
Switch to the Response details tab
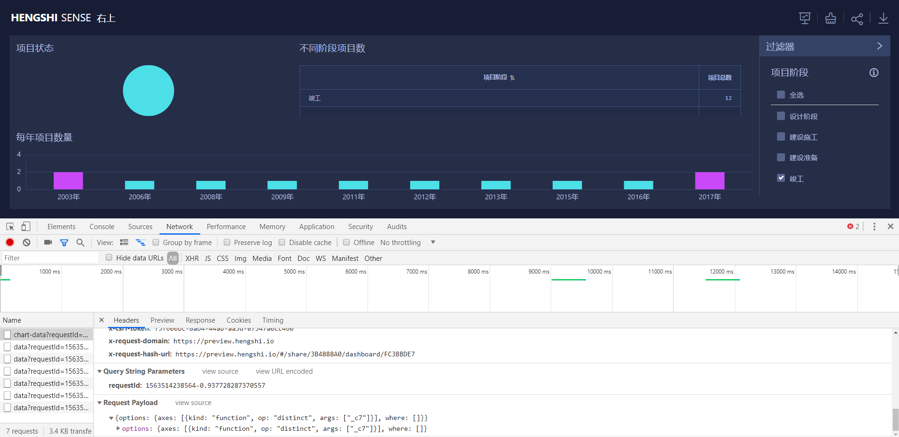pyautogui.click(x=200, y=320)
